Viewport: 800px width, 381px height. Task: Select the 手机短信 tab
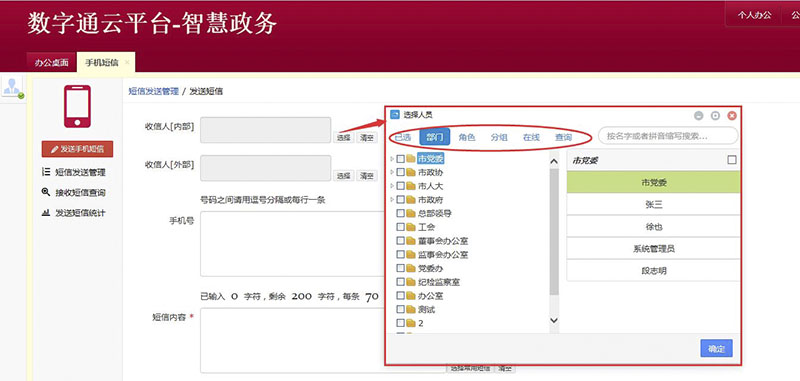tap(102, 63)
